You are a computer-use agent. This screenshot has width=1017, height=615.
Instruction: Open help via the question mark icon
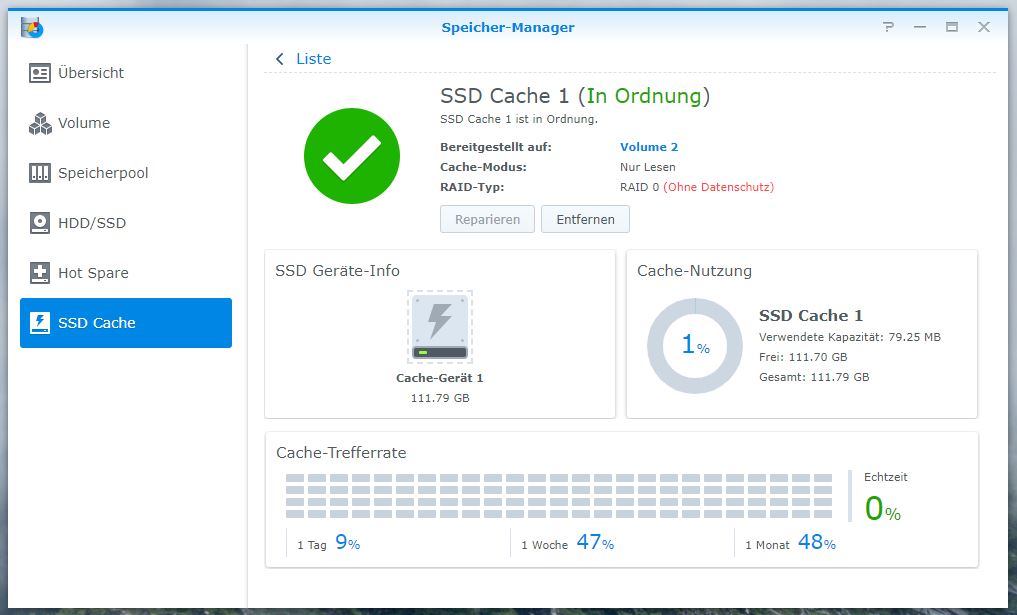tap(889, 27)
